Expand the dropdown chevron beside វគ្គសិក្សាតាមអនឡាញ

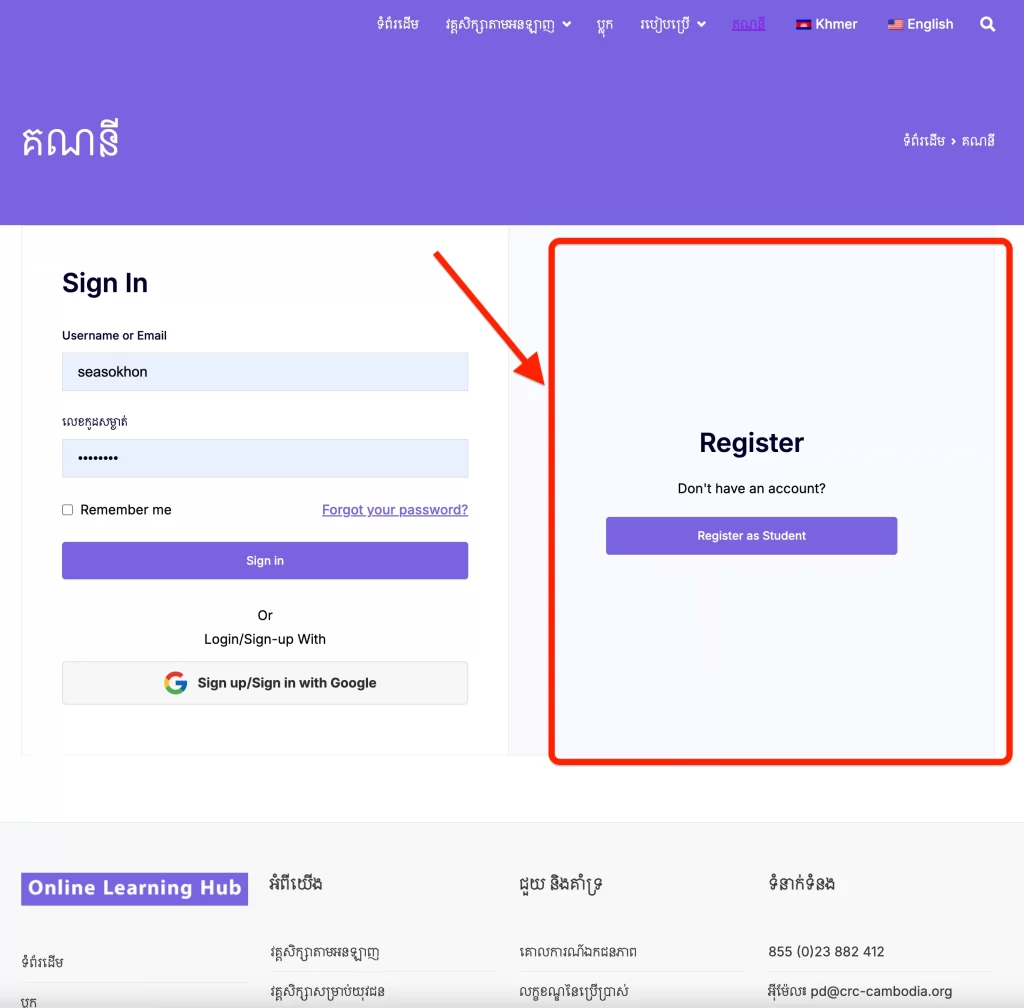(x=567, y=25)
